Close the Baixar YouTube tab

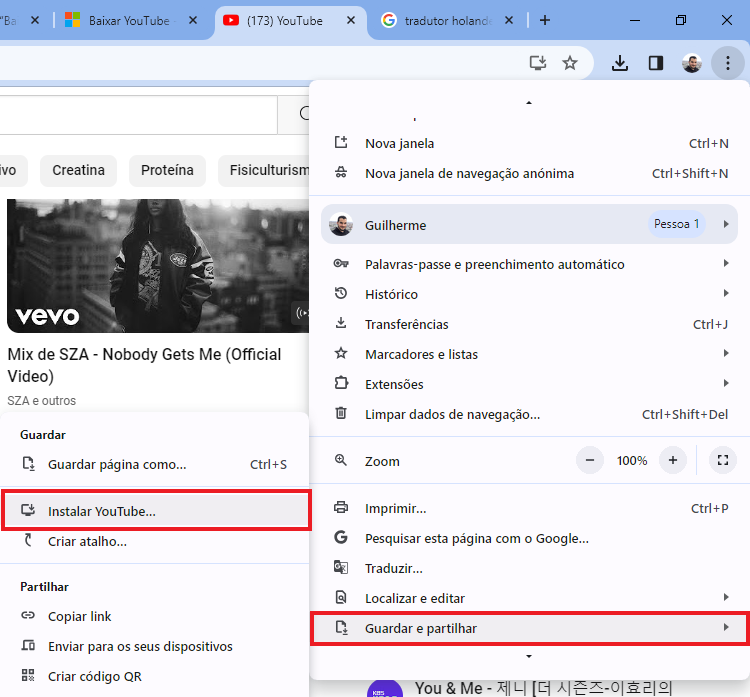click(x=193, y=20)
